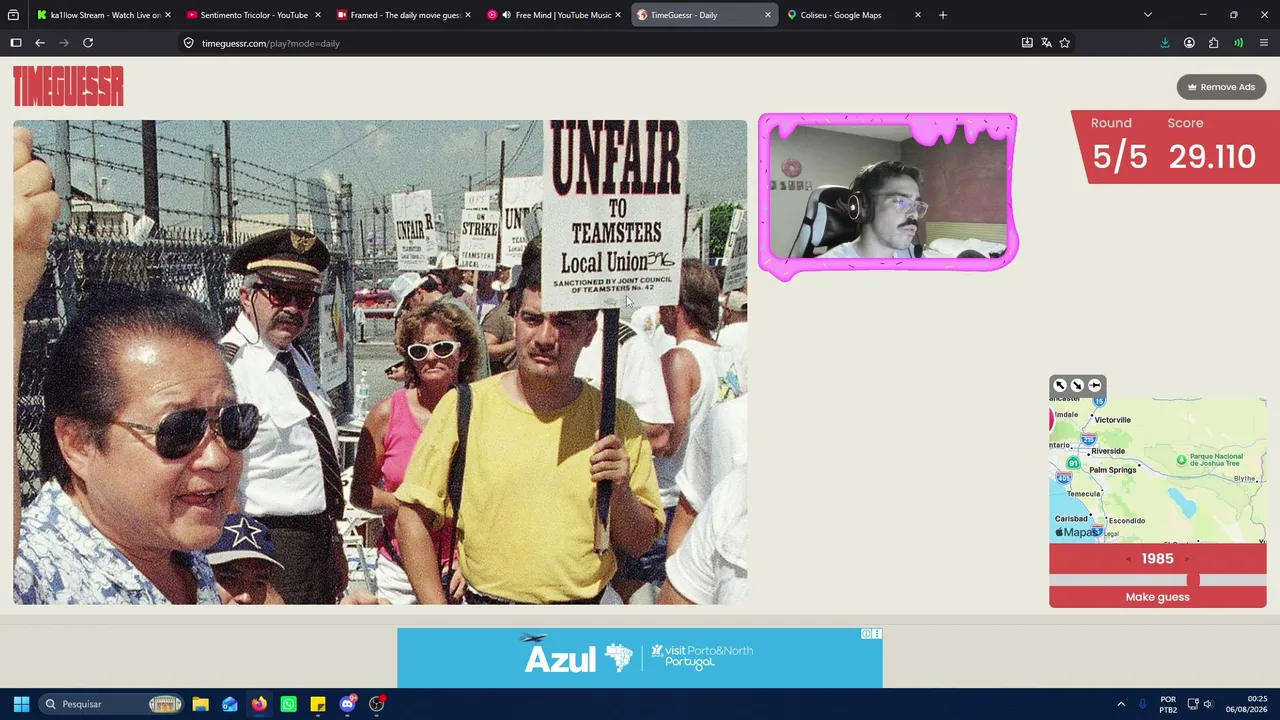Toggle the browser sidebar panel
The width and height of the screenshot is (1280, 720).
click(x=16, y=43)
